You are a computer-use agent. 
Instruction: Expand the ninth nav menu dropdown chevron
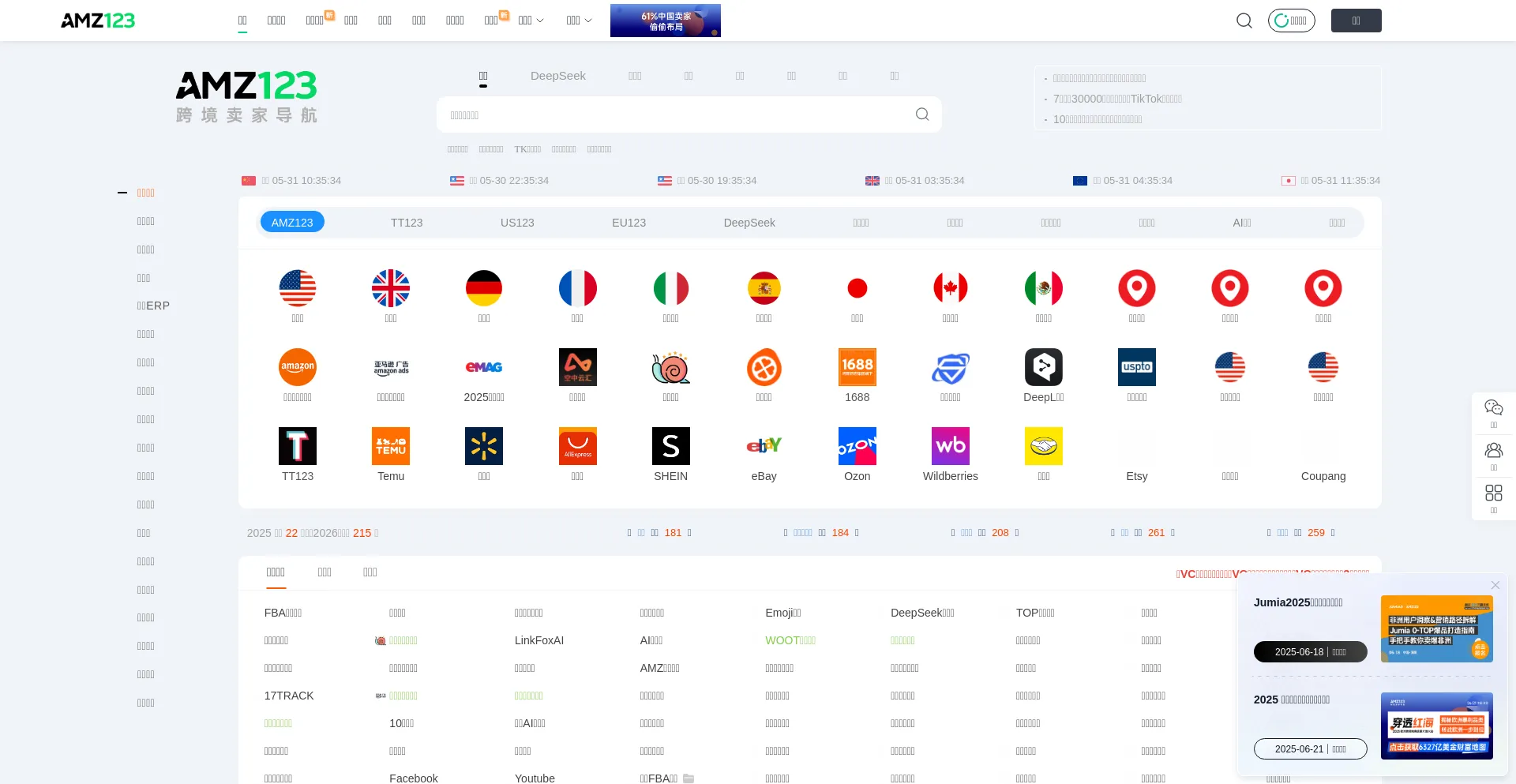(540, 21)
